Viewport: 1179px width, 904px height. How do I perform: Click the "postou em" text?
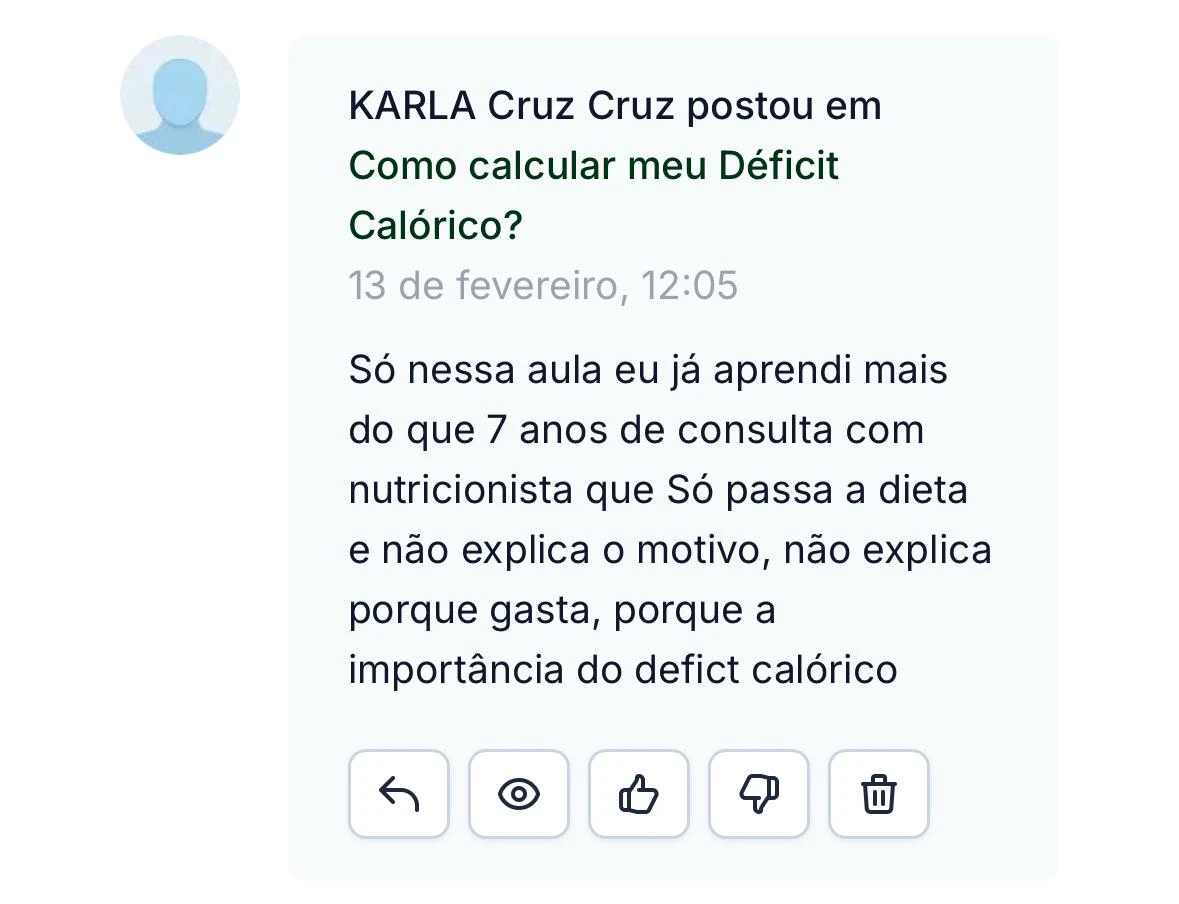(x=784, y=106)
